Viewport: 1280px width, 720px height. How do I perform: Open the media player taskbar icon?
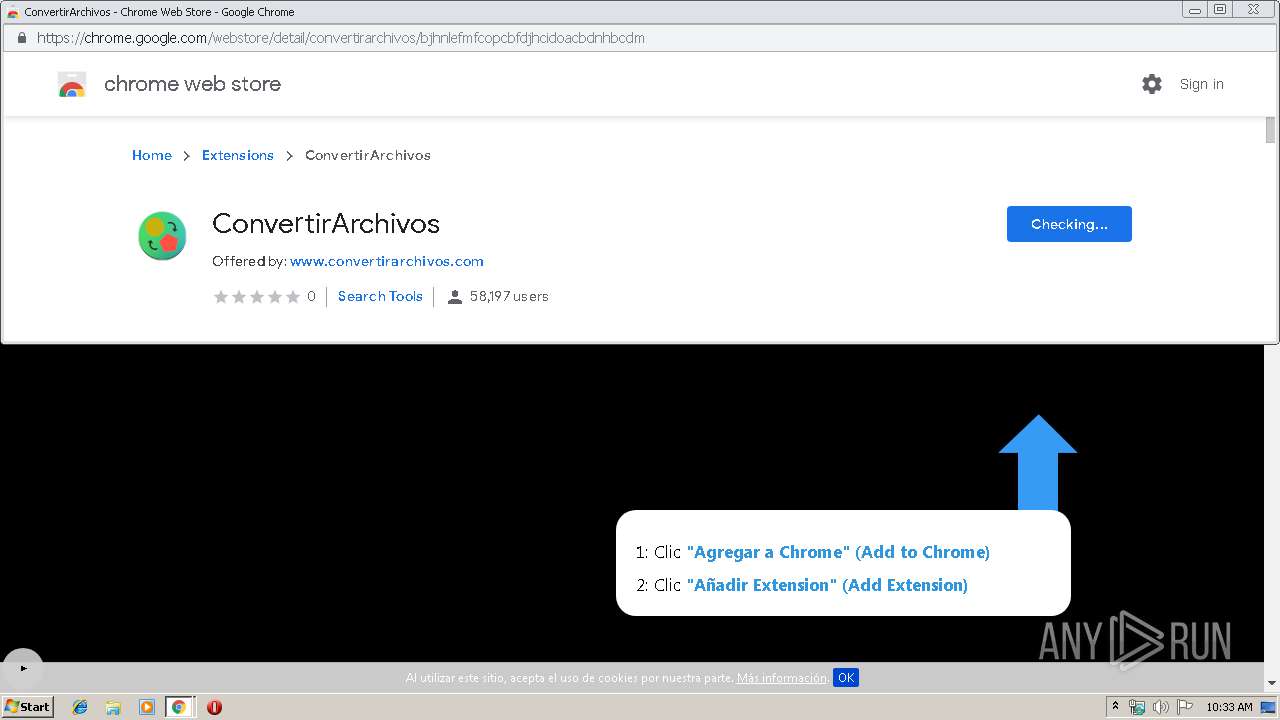click(146, 707)
